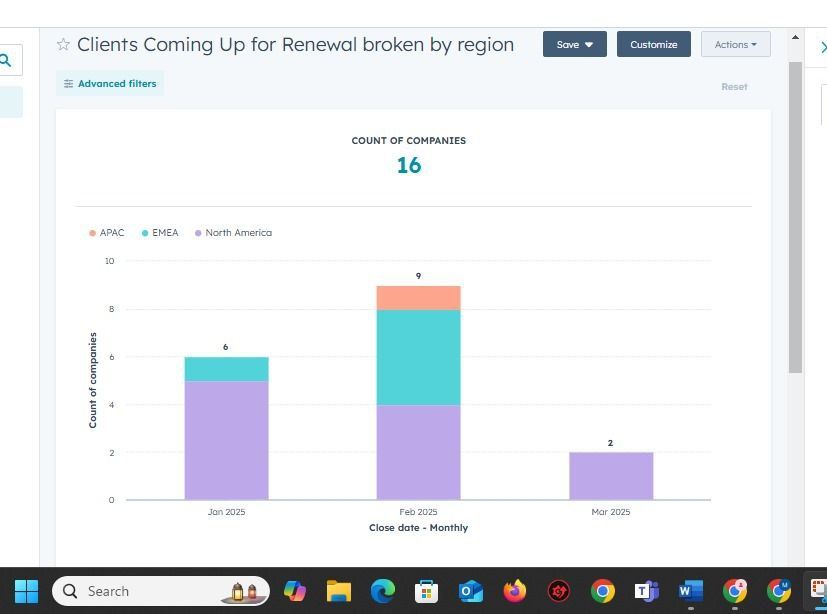The height and width of the screenshot is (614, 827).
Task: Toggle the EMEA series in the legend
Action: tap(160, 233)
